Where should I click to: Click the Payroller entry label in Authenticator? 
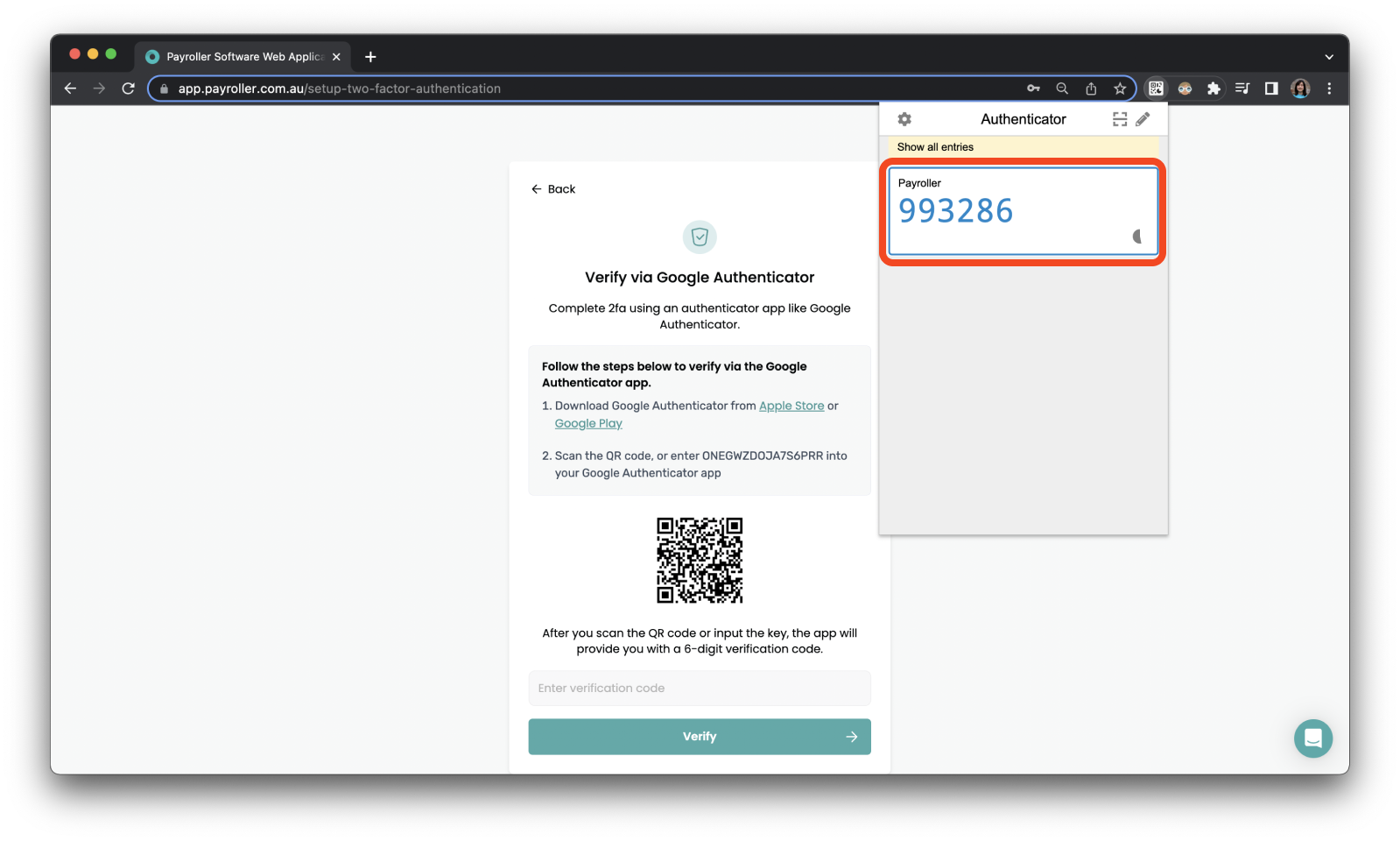tap(919, 183)
